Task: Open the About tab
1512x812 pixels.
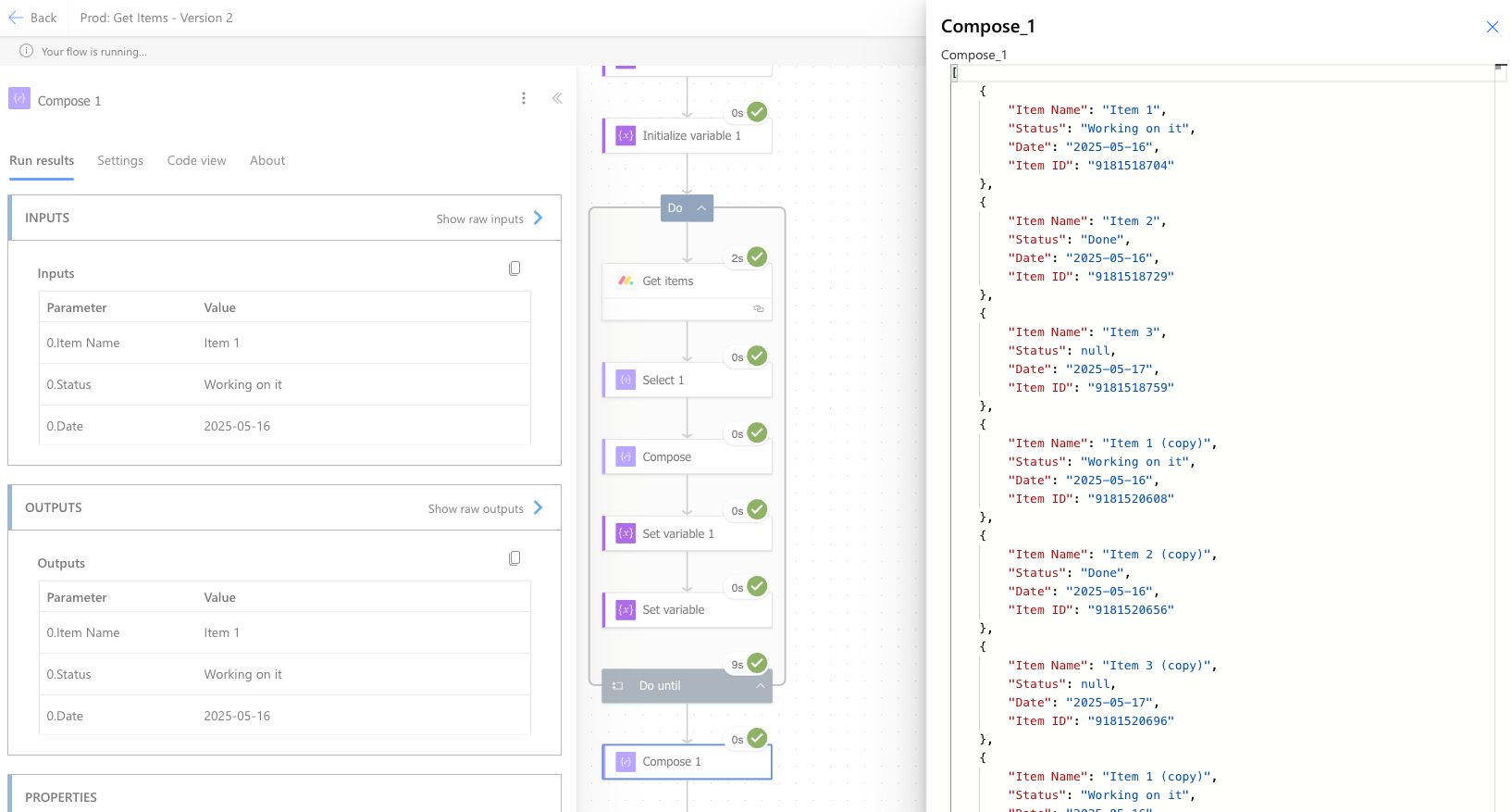Action: tap(267, 160)
